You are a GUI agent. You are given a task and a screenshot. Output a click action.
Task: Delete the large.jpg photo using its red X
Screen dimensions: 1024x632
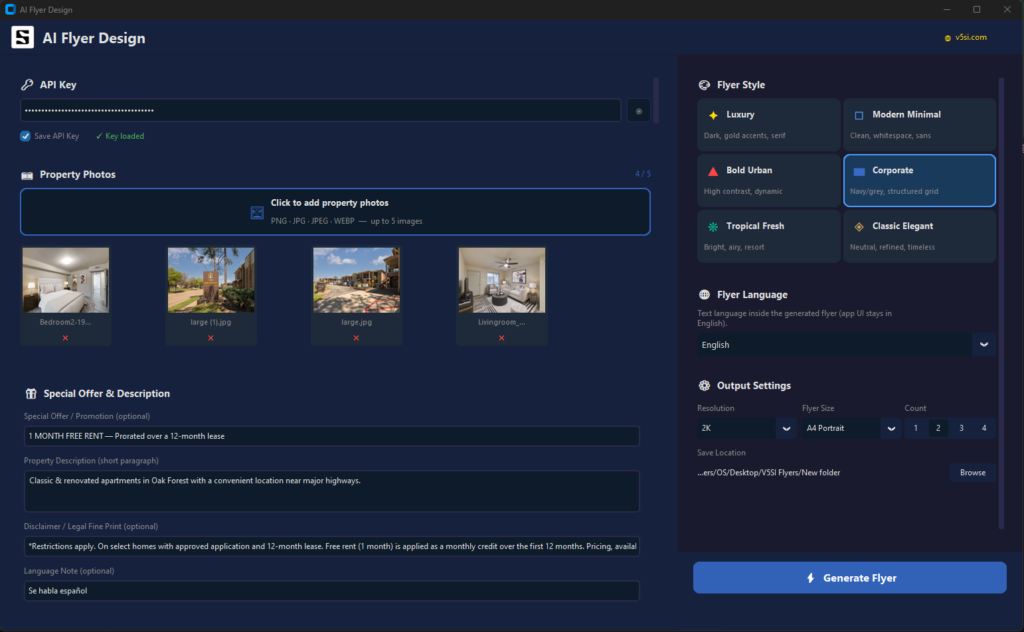356,338
